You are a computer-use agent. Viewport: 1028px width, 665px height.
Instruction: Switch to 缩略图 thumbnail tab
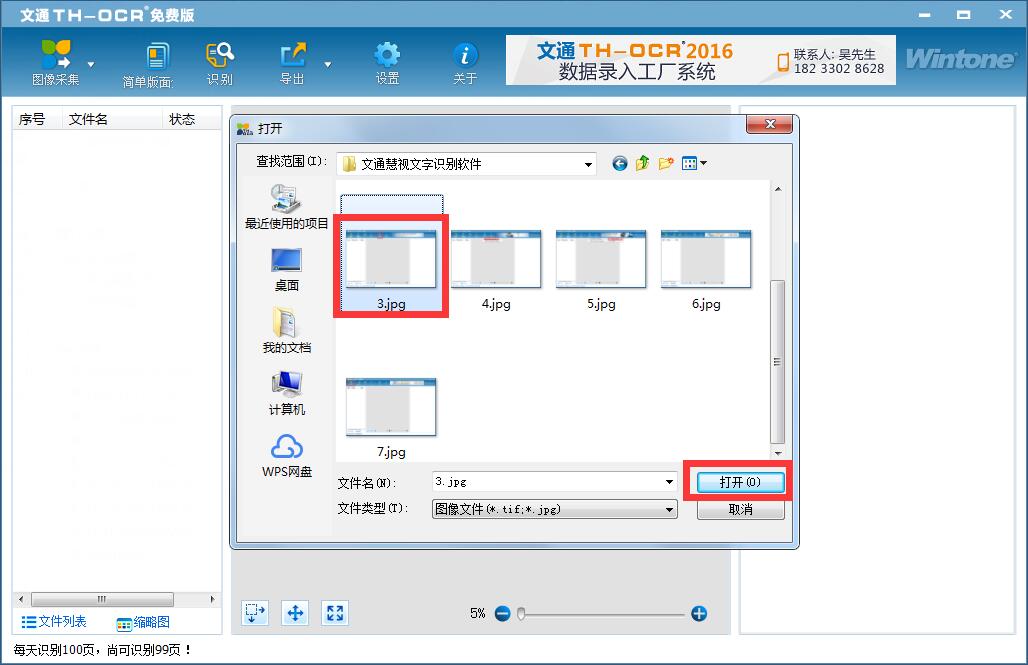tap(143, 623)
